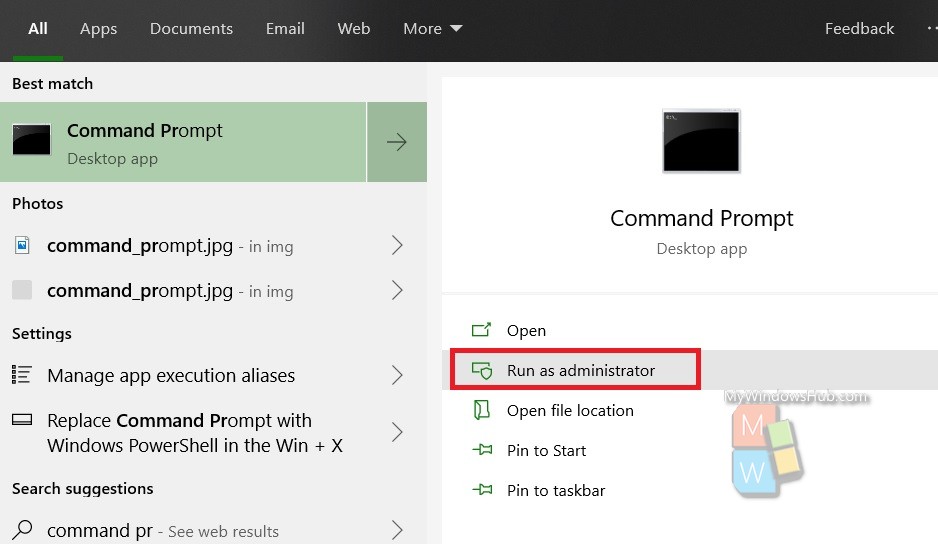Click the Pin to Start pin icon
Screen dimensions: 938x544
pyautogui.click(x=482, y=449)
